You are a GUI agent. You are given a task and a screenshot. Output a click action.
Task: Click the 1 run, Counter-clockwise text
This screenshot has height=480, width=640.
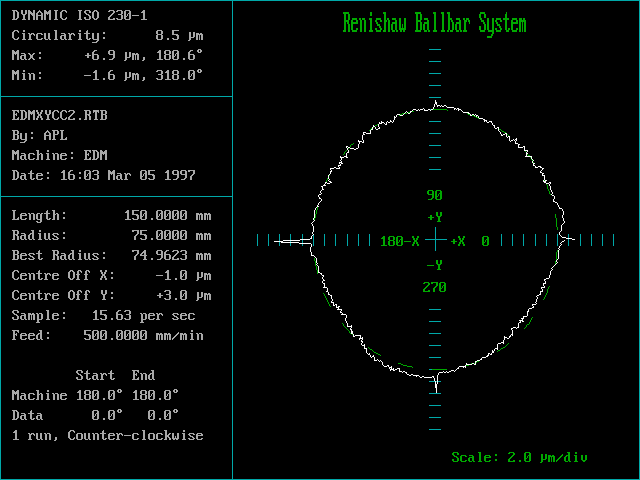tap(107, 435)
